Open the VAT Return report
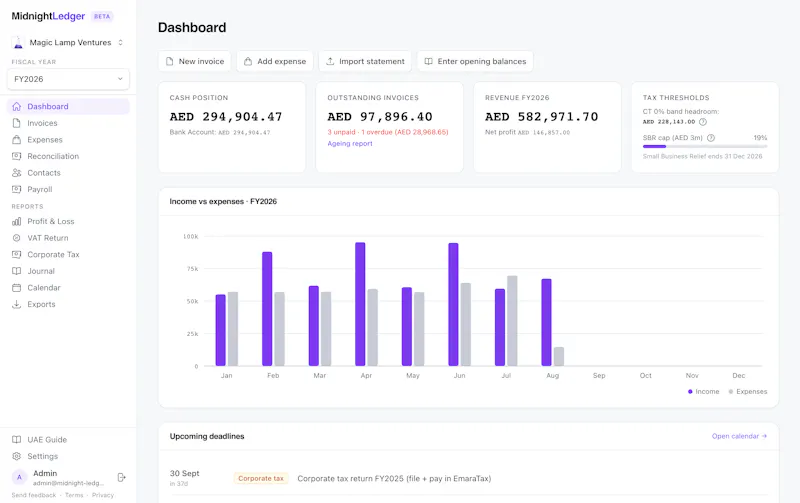Viewport: 800px width, 503px height. tap(68, 238)
